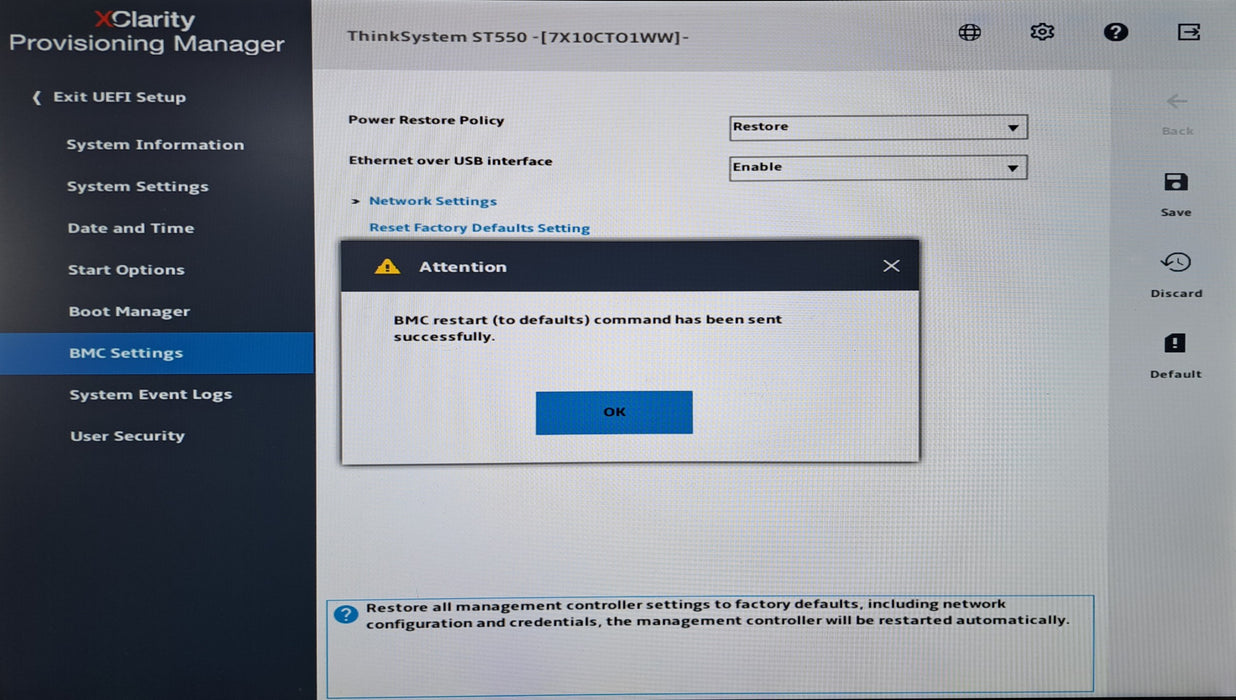Click the yellow warning triangle icon
Image resolution: width=1236 pixels, height=700 pixels.
click(x=387, y=267)
